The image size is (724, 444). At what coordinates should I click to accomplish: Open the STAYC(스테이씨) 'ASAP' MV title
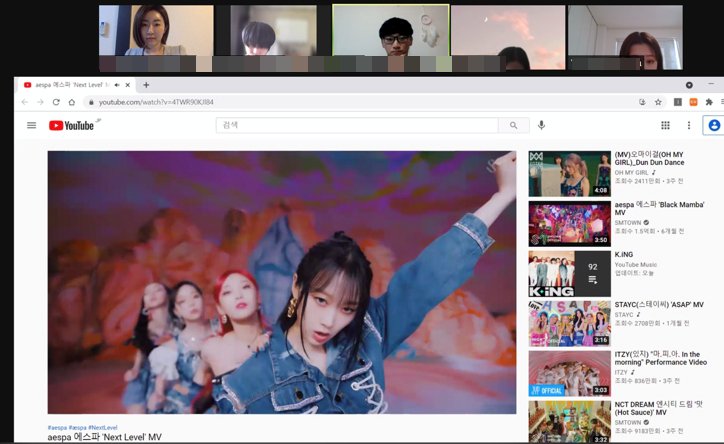[x=659, y=305]
